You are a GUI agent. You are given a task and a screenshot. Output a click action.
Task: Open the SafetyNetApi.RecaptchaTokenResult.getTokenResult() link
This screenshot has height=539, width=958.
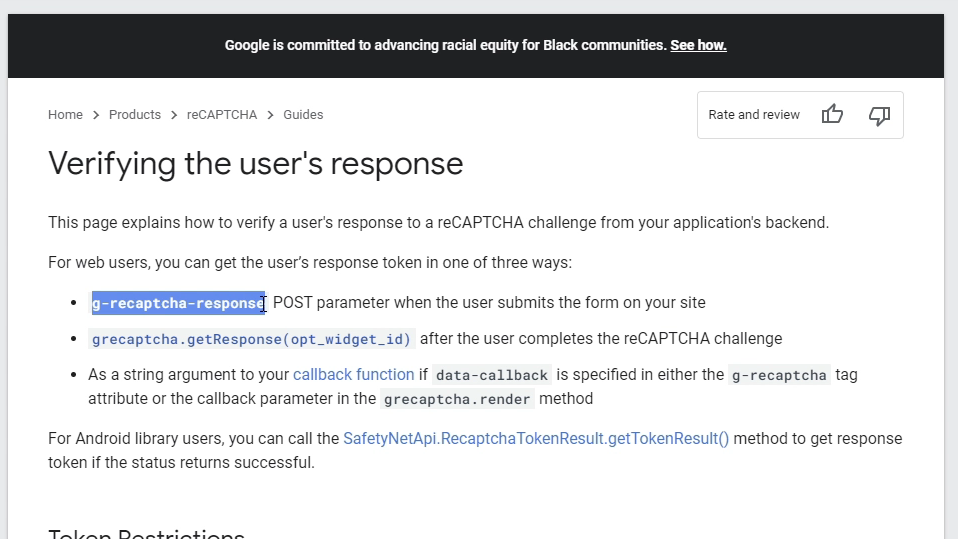[536, 439]
